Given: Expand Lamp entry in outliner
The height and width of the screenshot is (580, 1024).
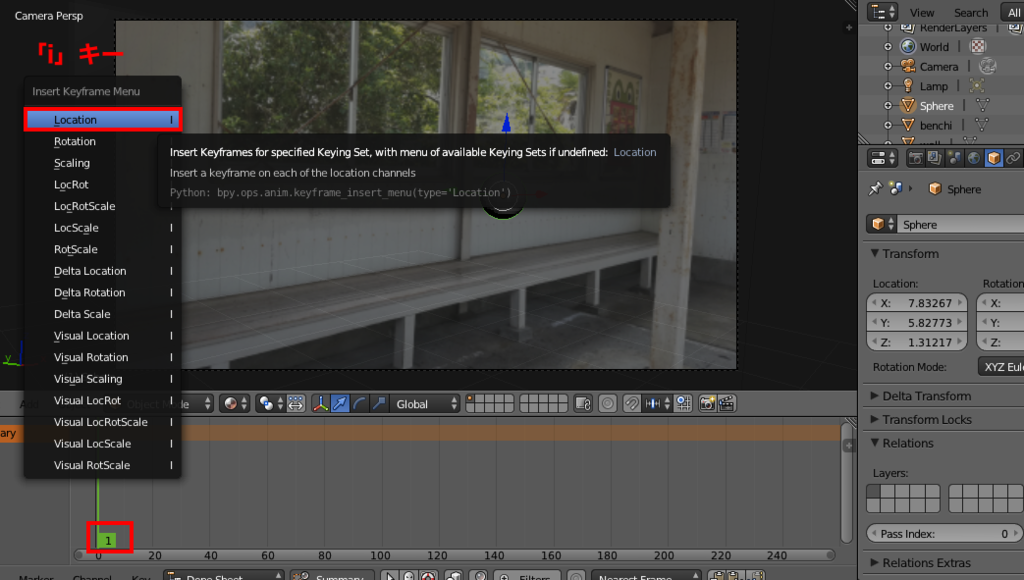Looking at the screenshot, I should click(888, 86).
